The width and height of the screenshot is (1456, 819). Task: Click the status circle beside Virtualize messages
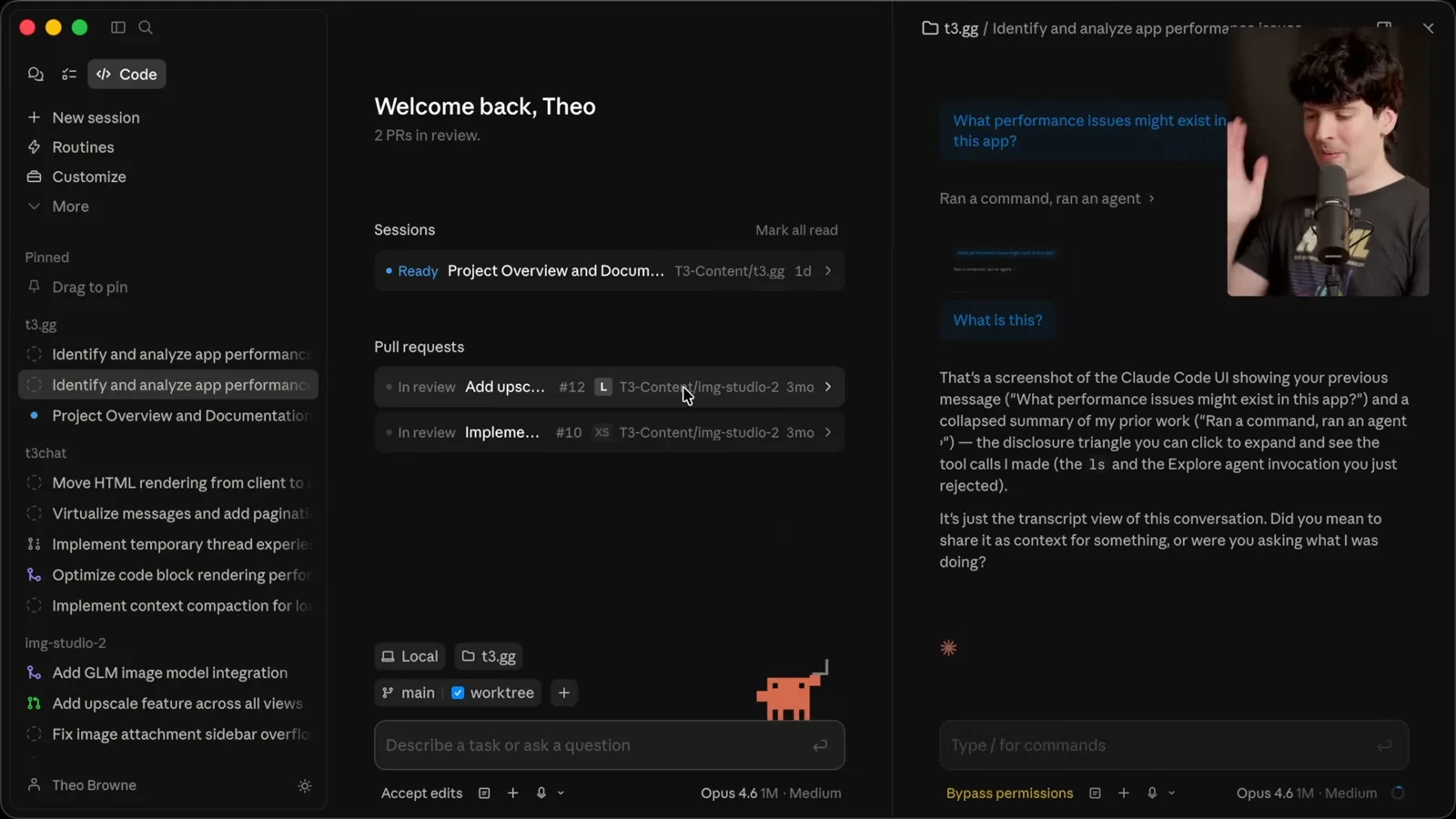point(35,513)
